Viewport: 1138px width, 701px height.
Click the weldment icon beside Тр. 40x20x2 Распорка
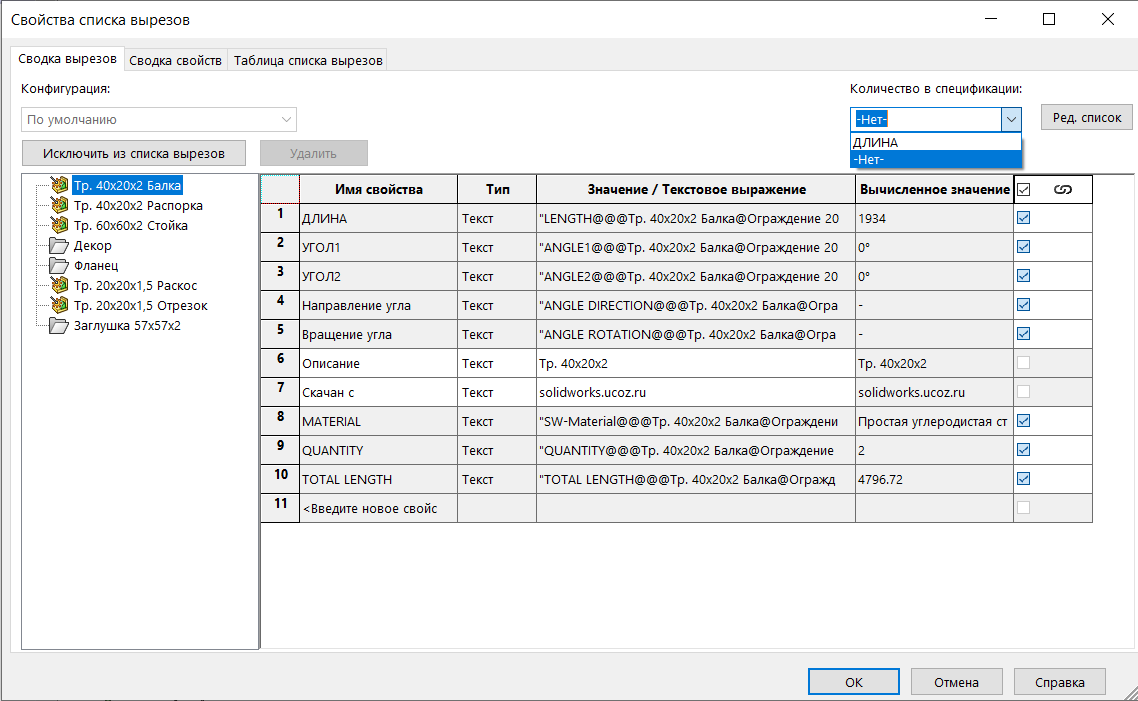point(58,205)
